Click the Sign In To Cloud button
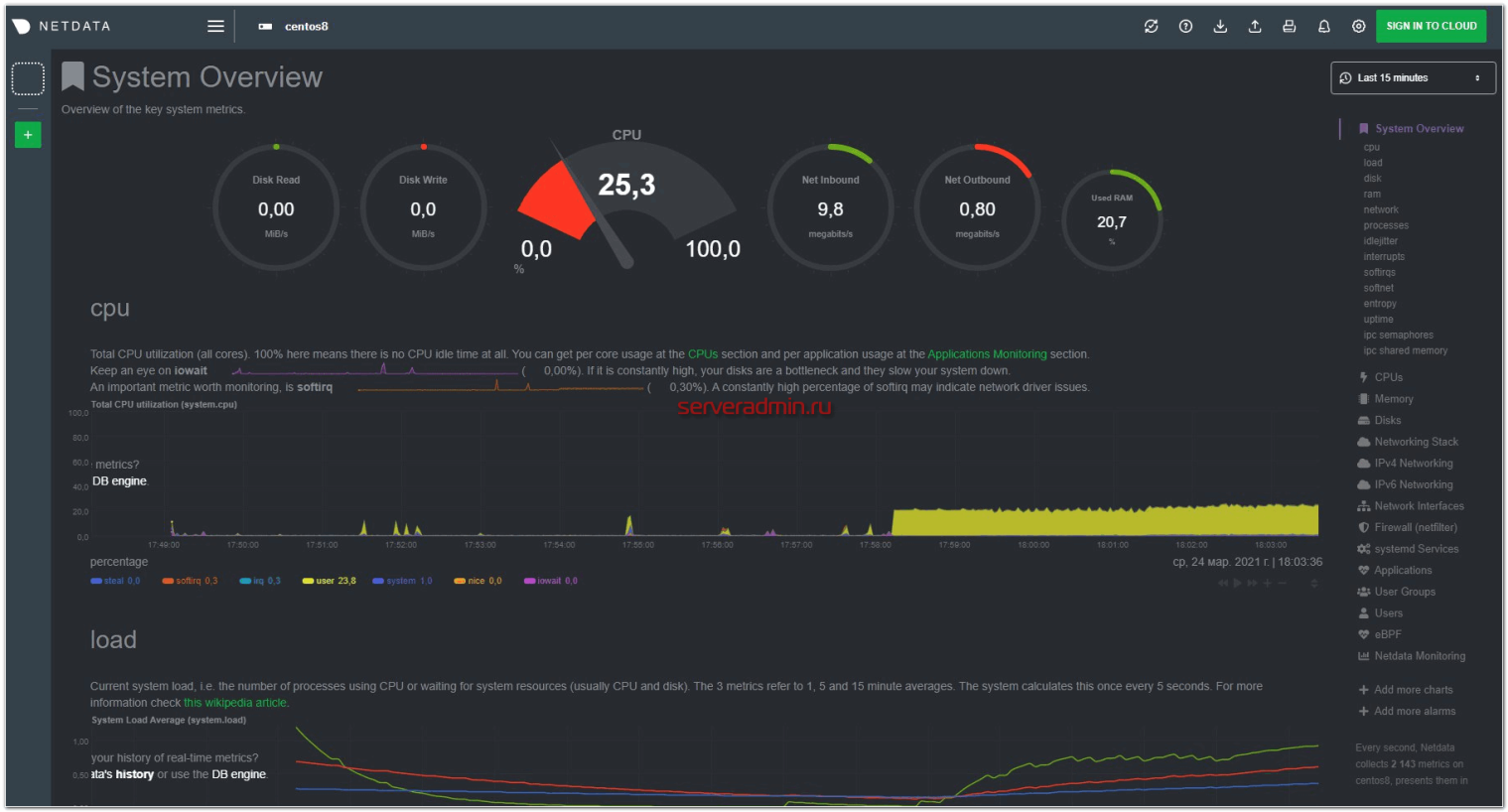Viewport: 1508px width, 812px height. (1431, 26)
